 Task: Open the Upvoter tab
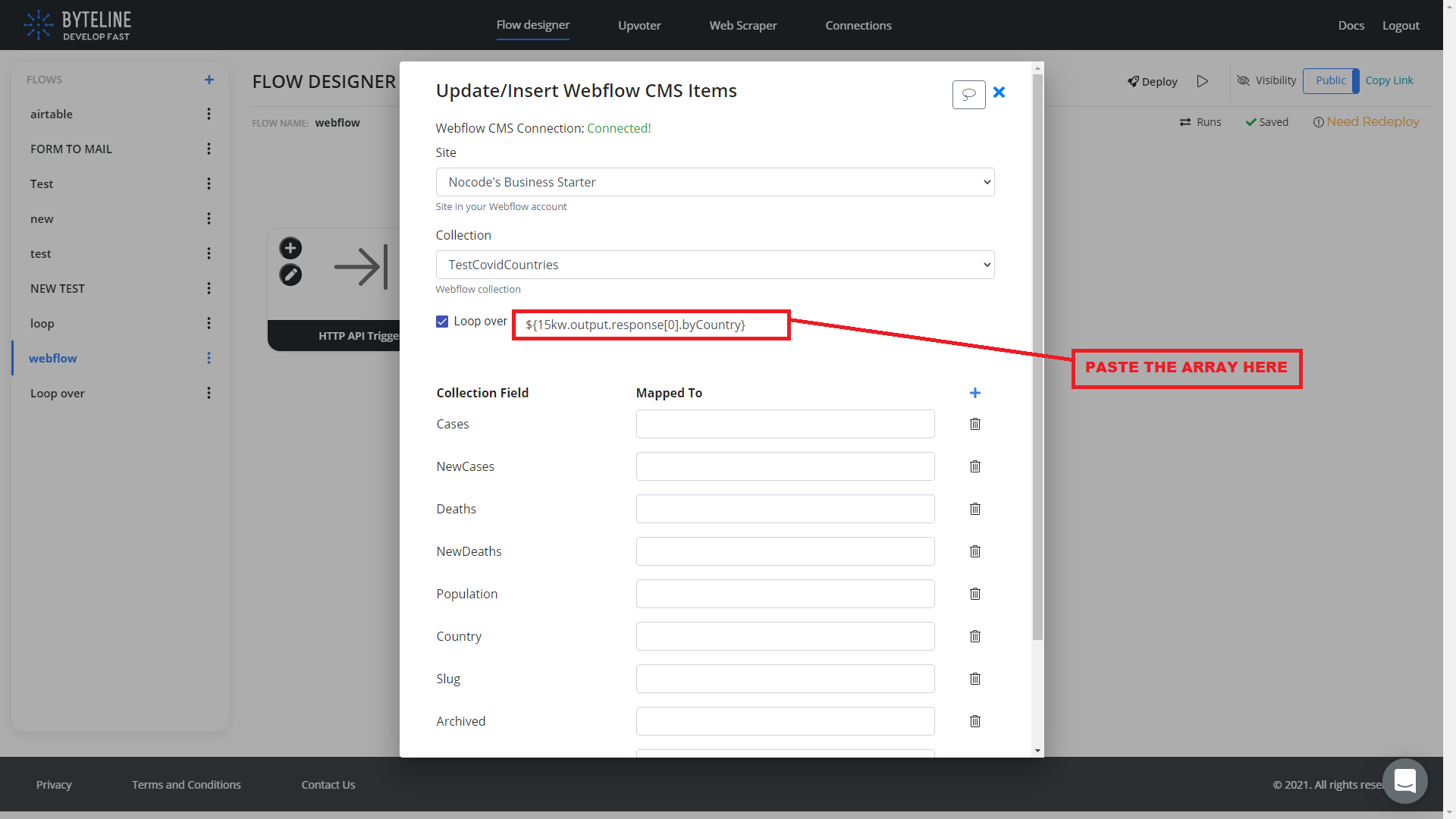click(639, 25)
